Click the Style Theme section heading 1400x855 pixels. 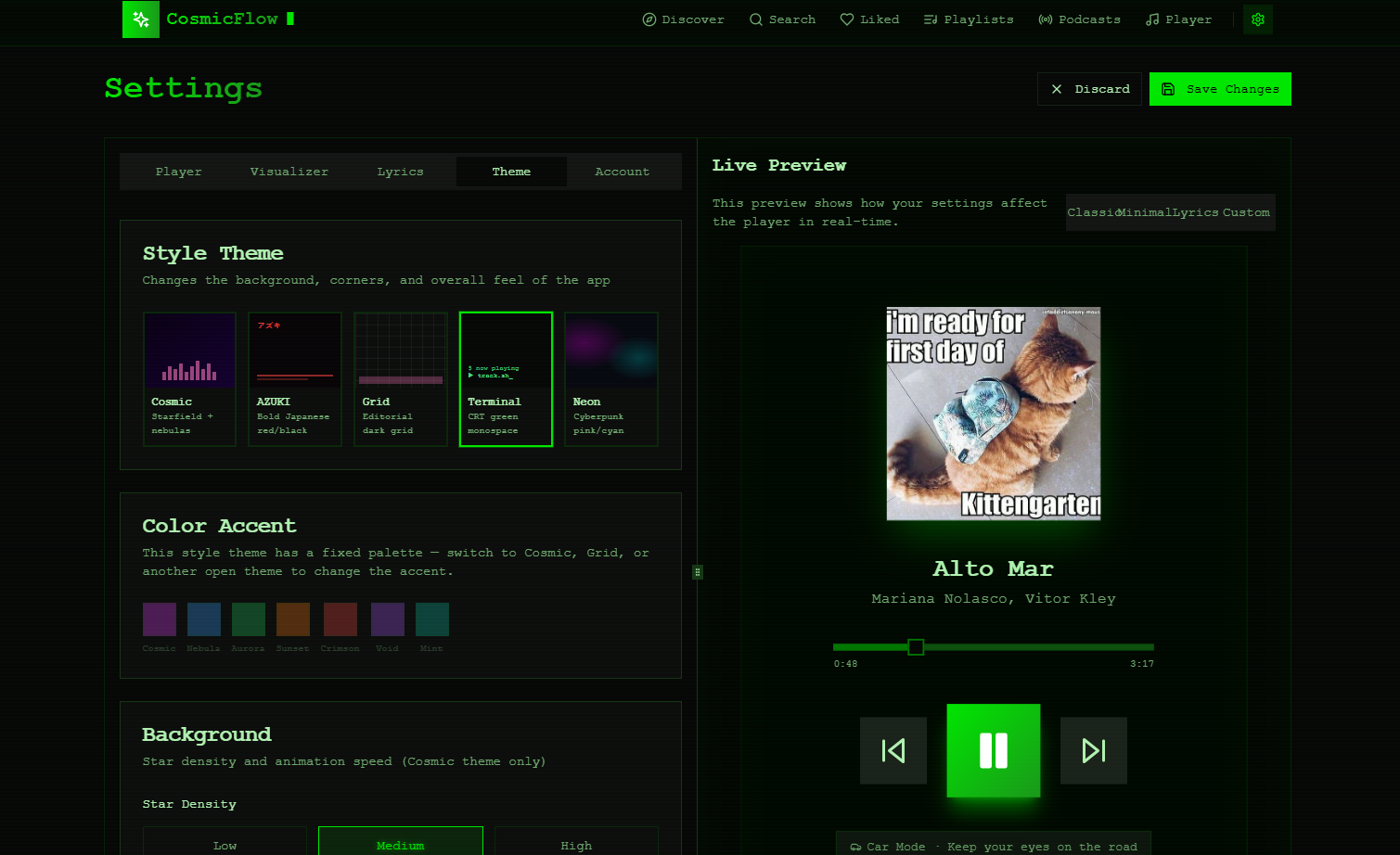pos(213,253)
